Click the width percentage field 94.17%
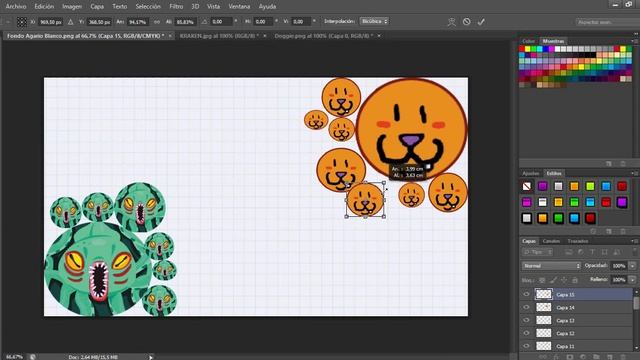This screenshot has width=640, height=360. tap(138, 22)
